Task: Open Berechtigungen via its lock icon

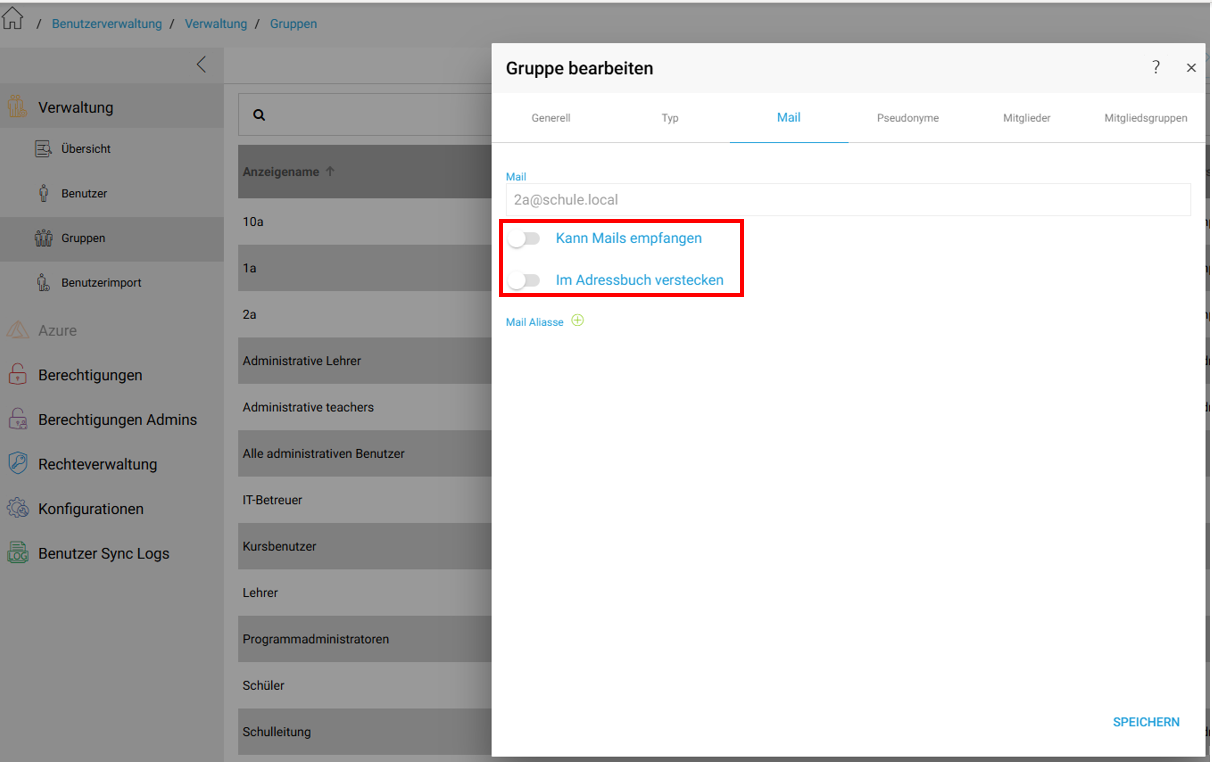Action: coord(17,375)
